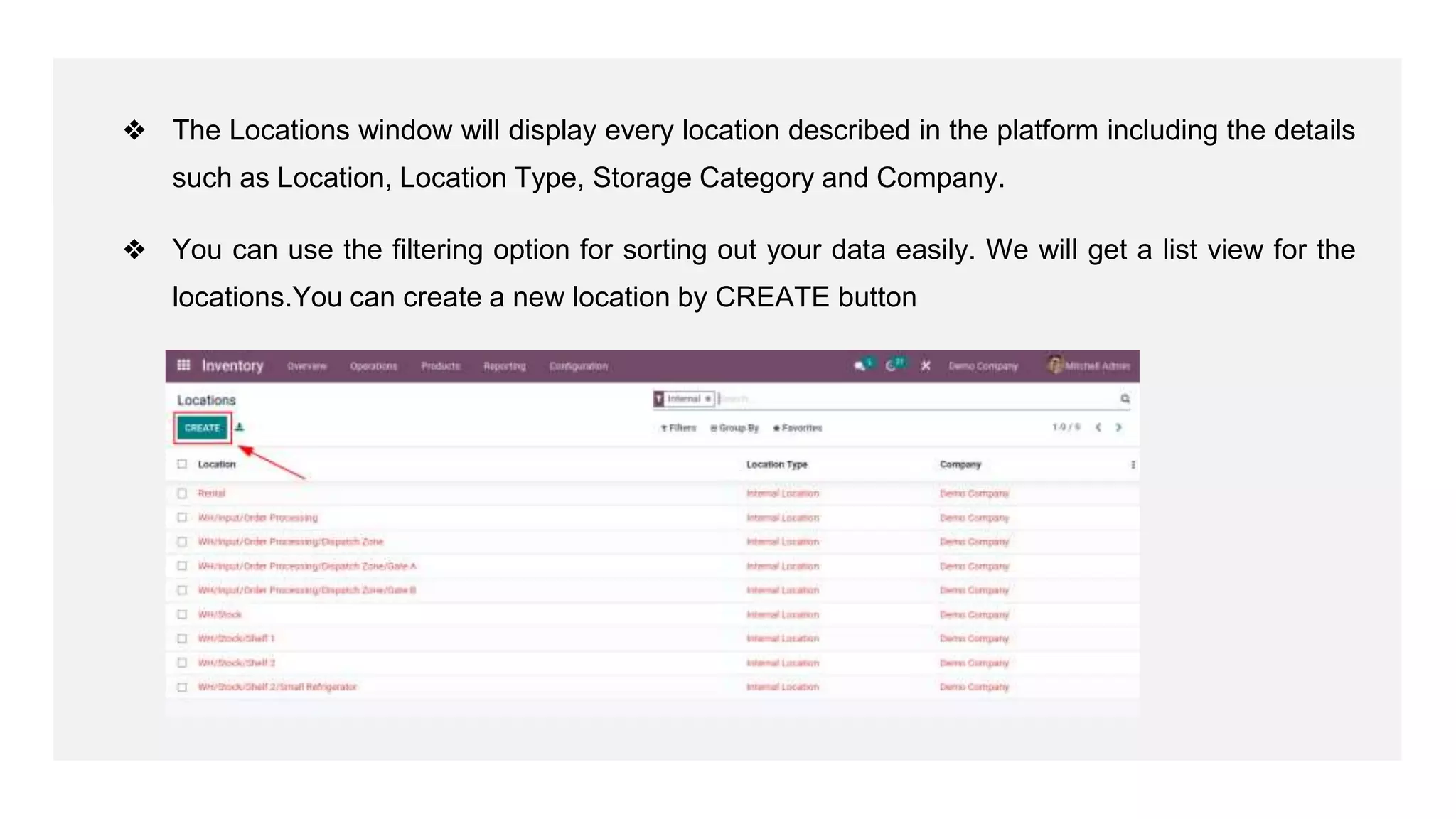The image size is (1456, 819).
Task: Click the 1-9 / 9 pager counter
Action: point(1066,427)
